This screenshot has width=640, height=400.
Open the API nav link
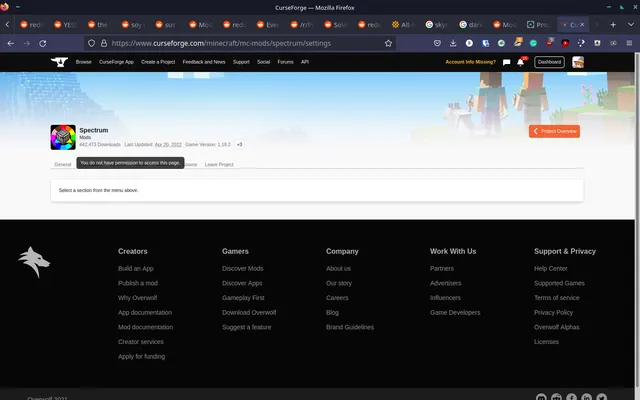(305, 62)
